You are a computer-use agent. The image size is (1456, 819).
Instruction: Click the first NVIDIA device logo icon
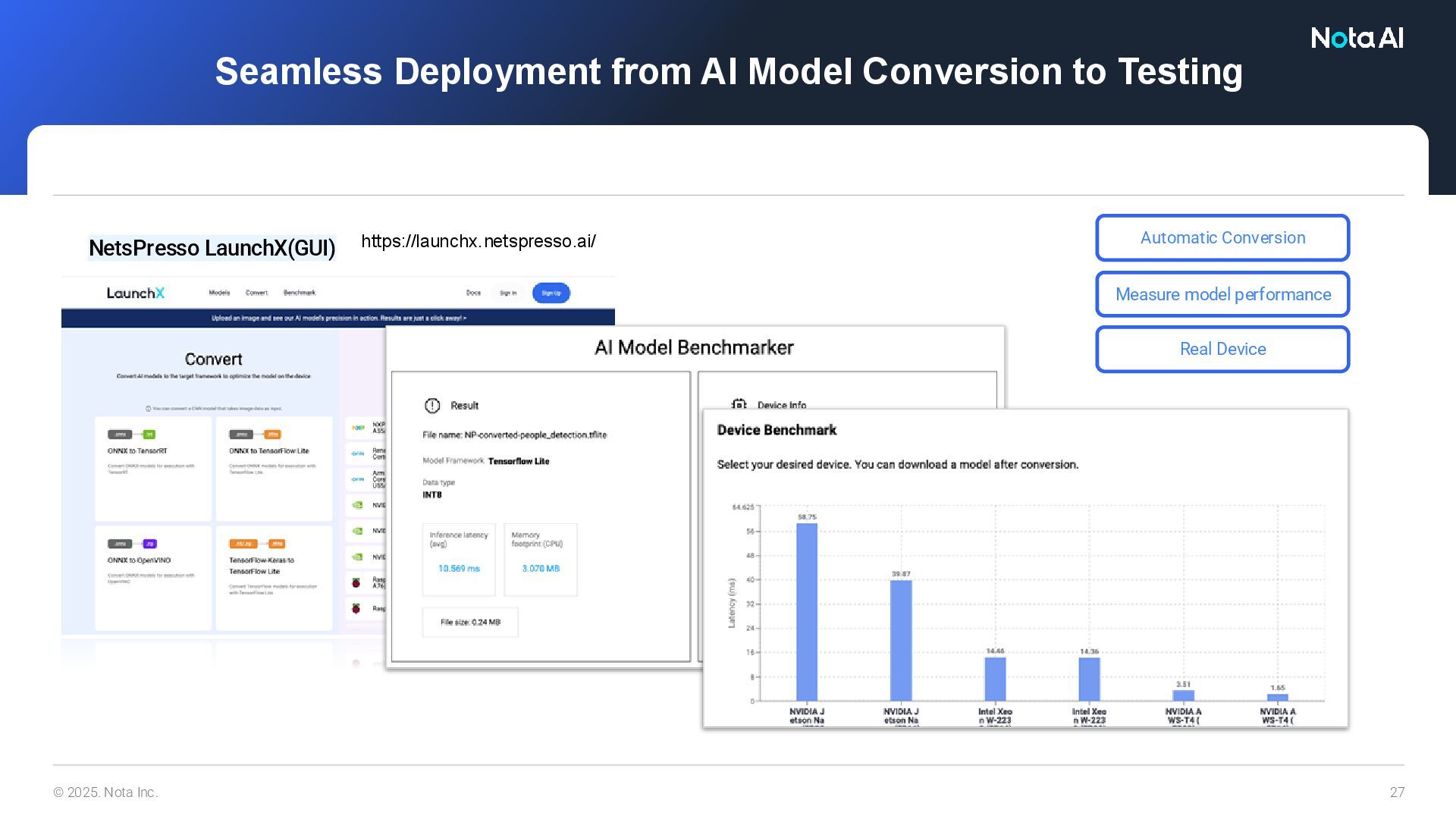(x=358, y=505)
